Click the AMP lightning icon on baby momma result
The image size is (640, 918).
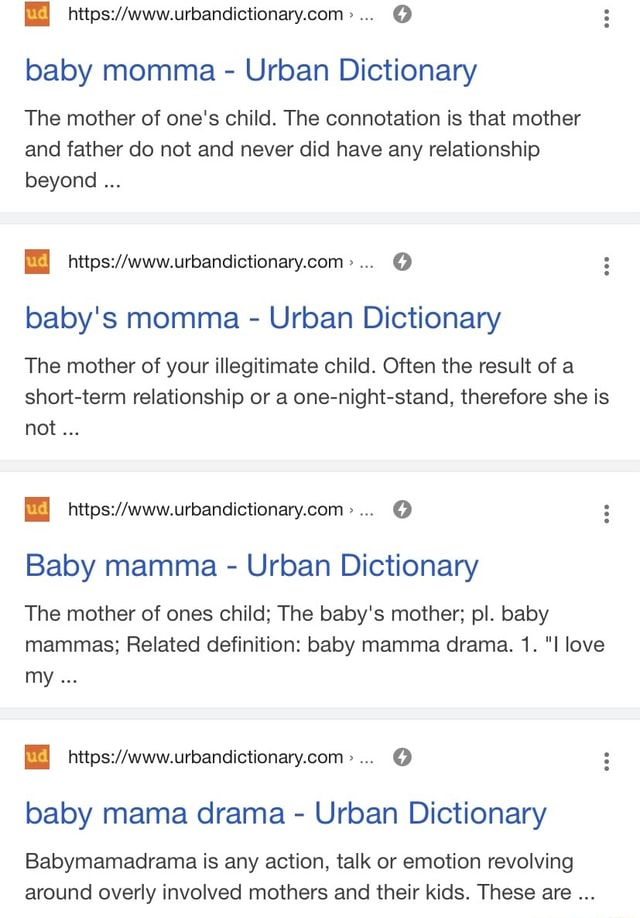point(402,14)
